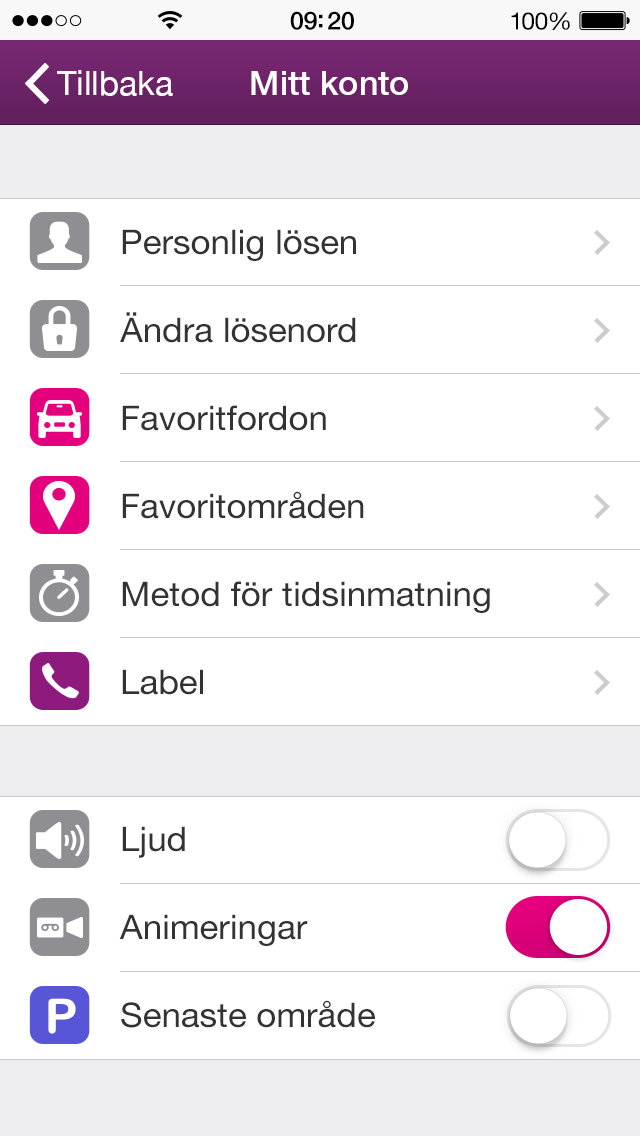
Task: Open the Favoritområden entry
Action: 243,506
